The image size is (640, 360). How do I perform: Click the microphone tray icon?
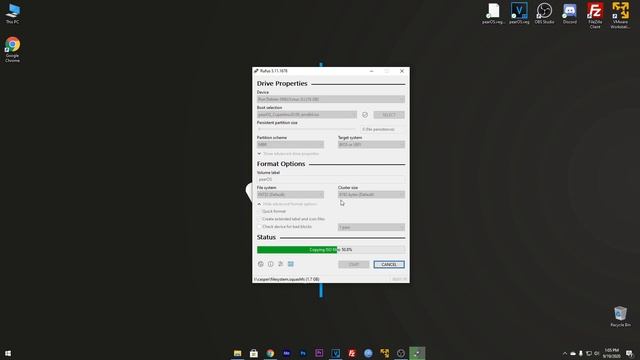581,353
